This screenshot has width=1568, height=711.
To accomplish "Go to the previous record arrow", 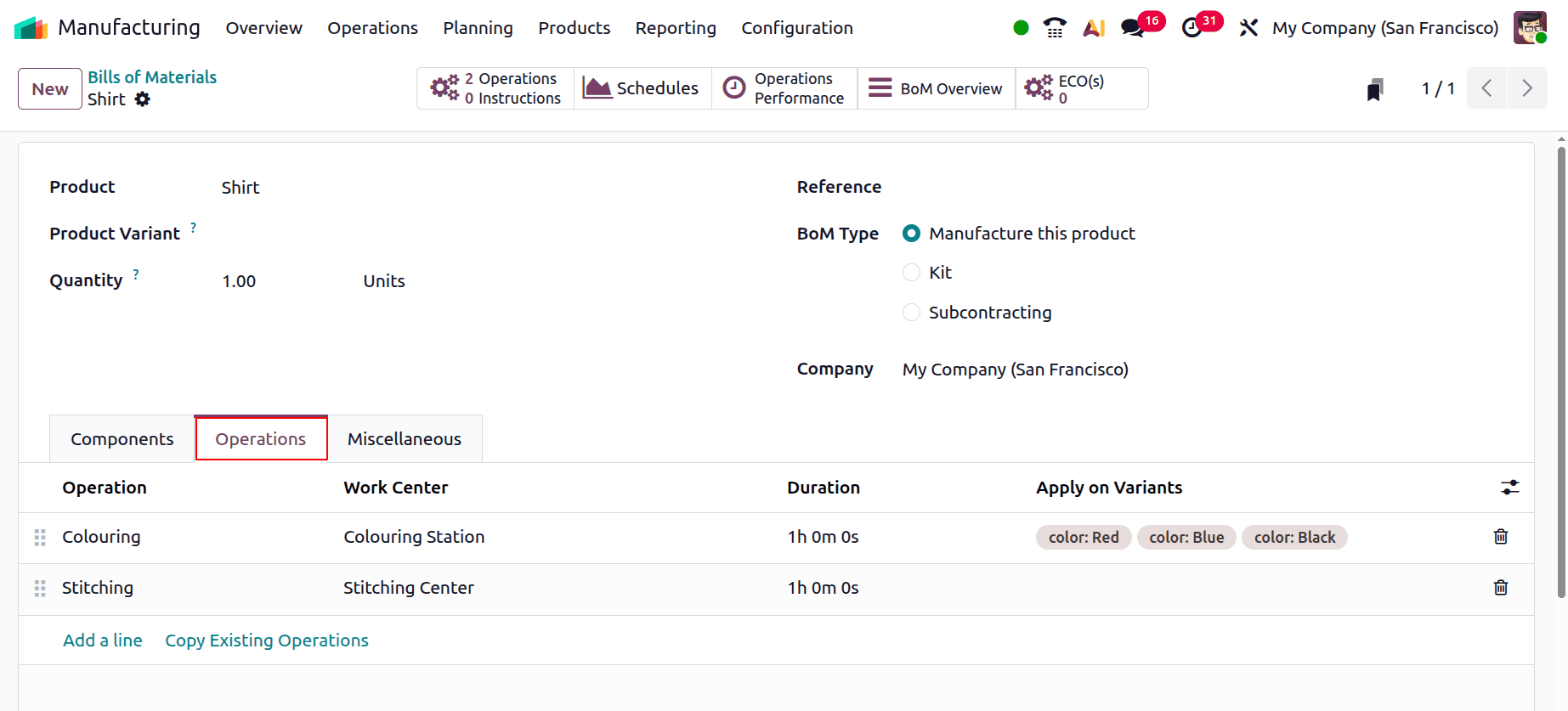I will click(1487, 88).
